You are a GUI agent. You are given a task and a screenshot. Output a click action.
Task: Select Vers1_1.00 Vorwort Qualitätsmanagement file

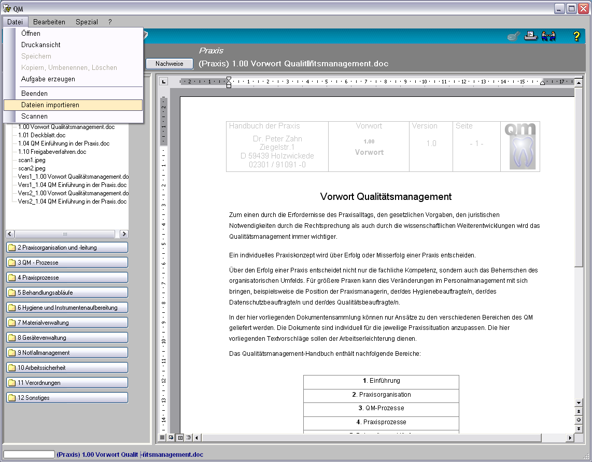point(73,177)
